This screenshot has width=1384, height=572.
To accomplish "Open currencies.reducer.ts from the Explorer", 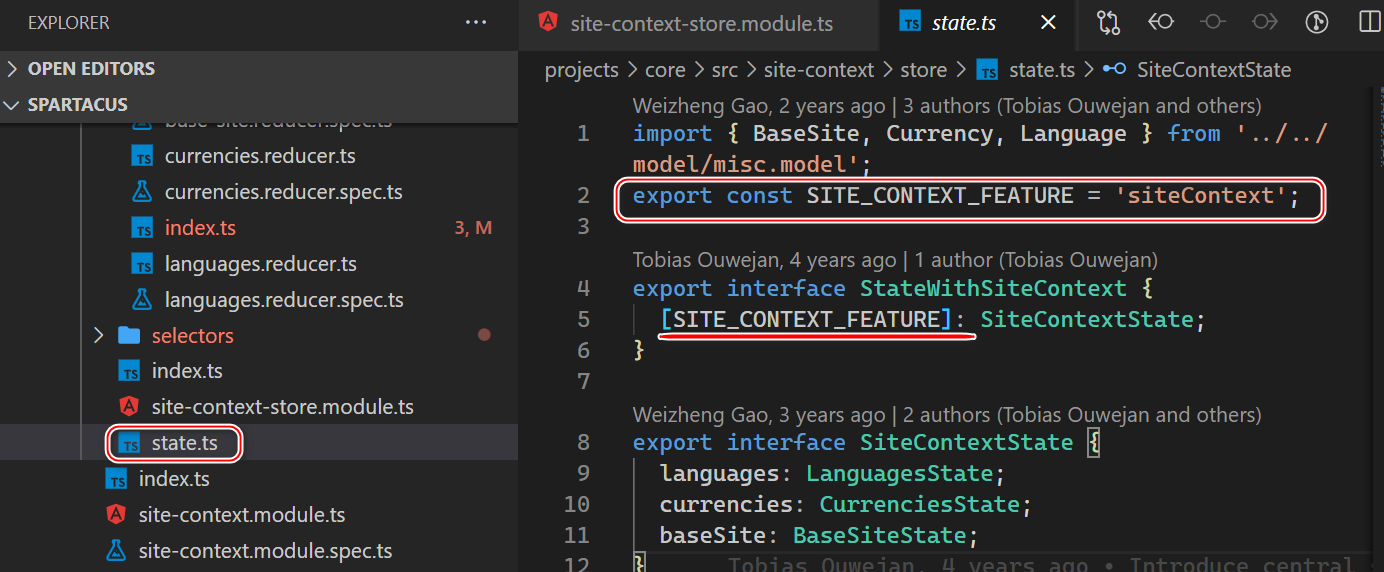I will (260, 156).
